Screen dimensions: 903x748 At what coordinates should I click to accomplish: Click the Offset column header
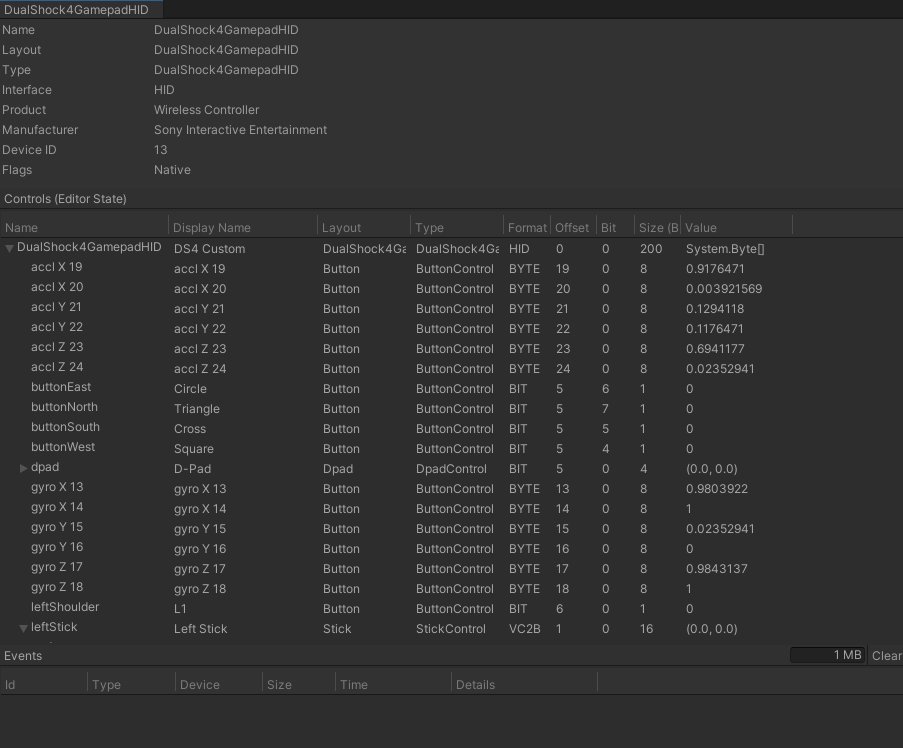573,227
